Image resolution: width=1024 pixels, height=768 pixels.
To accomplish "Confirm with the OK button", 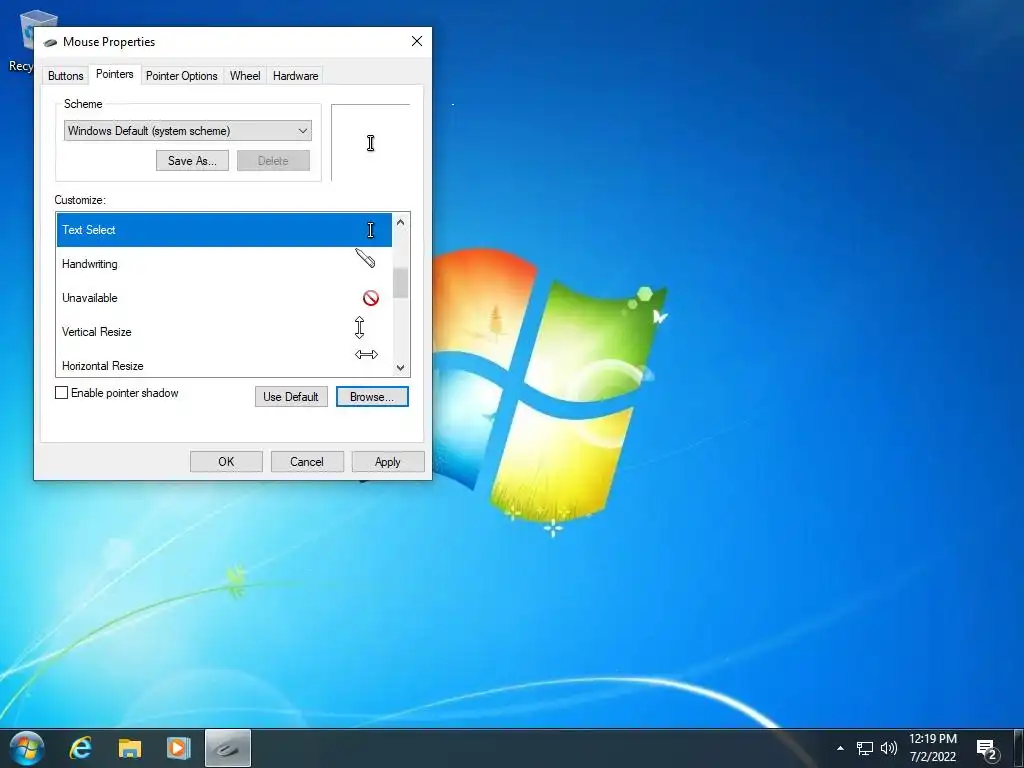I will 226,462.
